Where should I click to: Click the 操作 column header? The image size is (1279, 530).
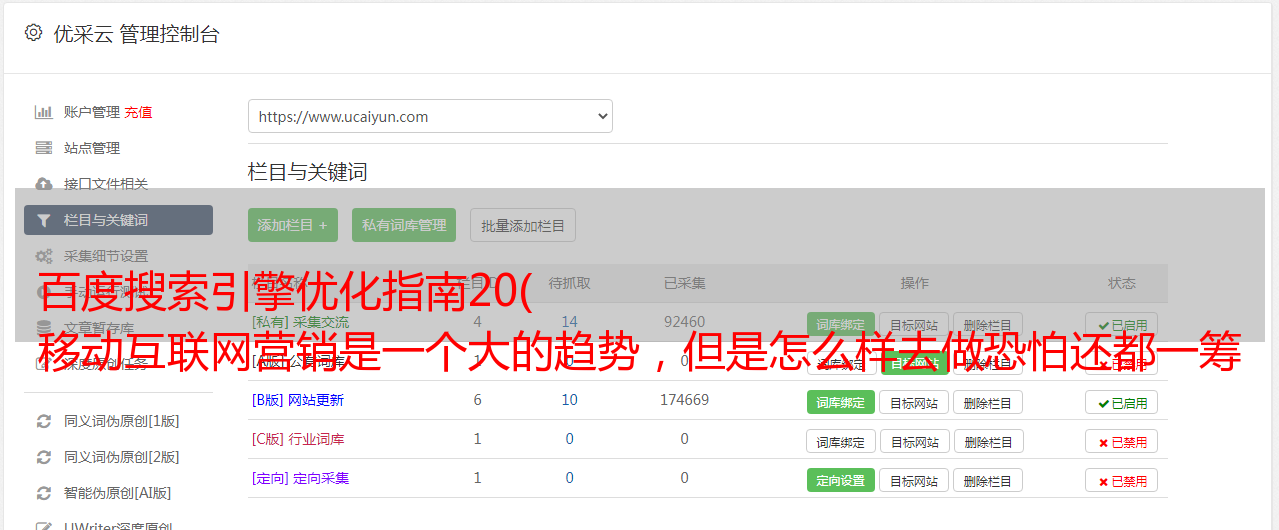pos(914,283)
